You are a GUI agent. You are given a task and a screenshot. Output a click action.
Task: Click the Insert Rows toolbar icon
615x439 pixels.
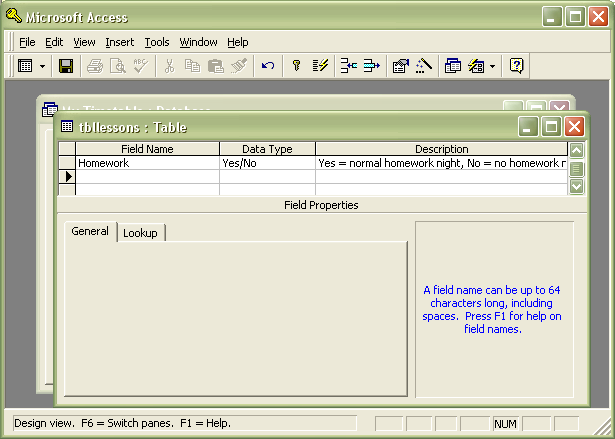click(349, 66)
